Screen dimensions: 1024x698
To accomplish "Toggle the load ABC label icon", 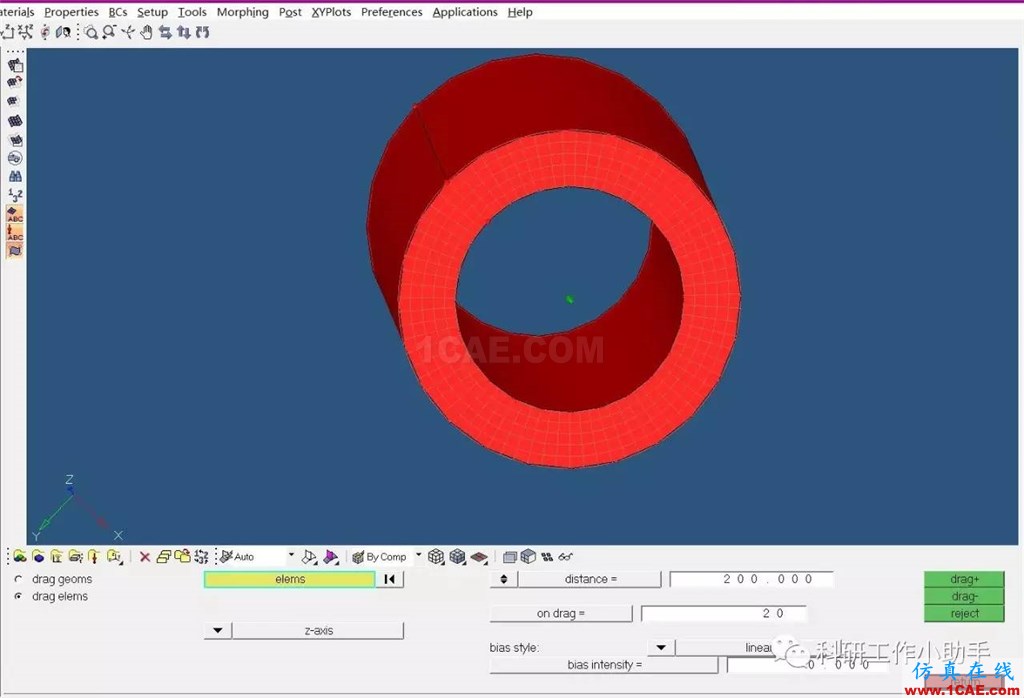I will click(14, 232).
